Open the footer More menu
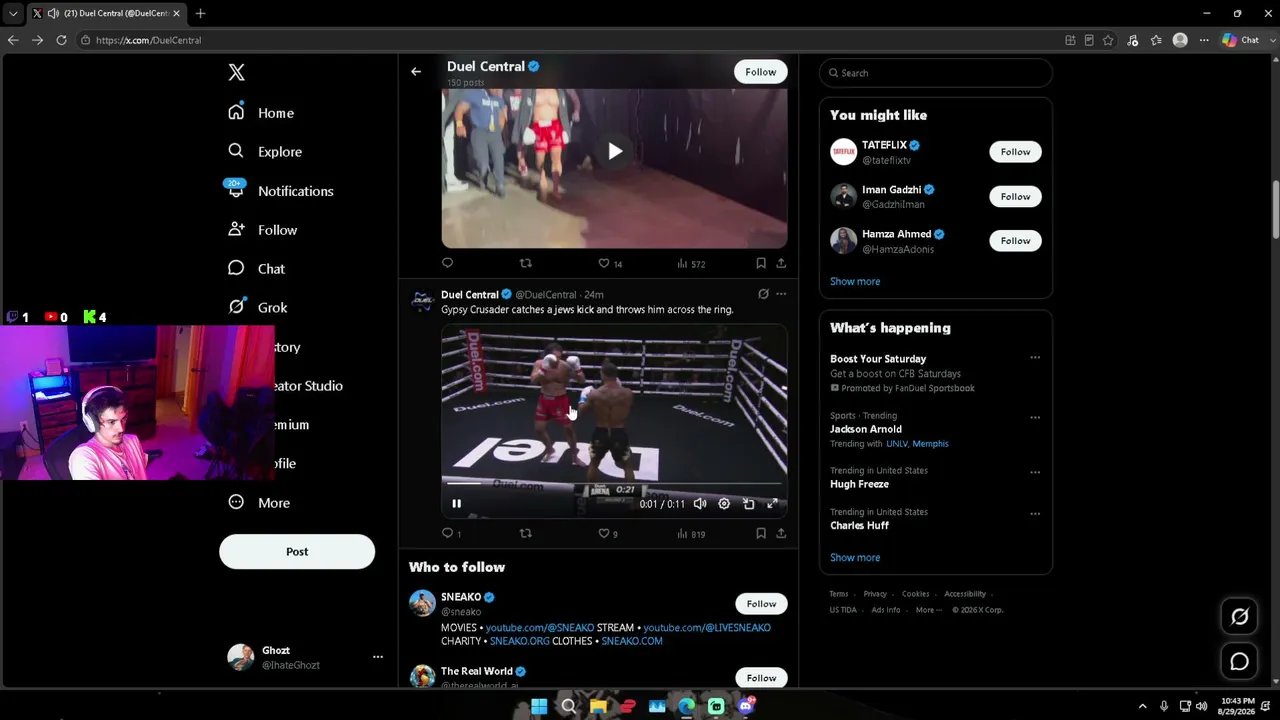Image resolution: width=1280 pixels, height=720 pixels. click(x=927, y=610)
